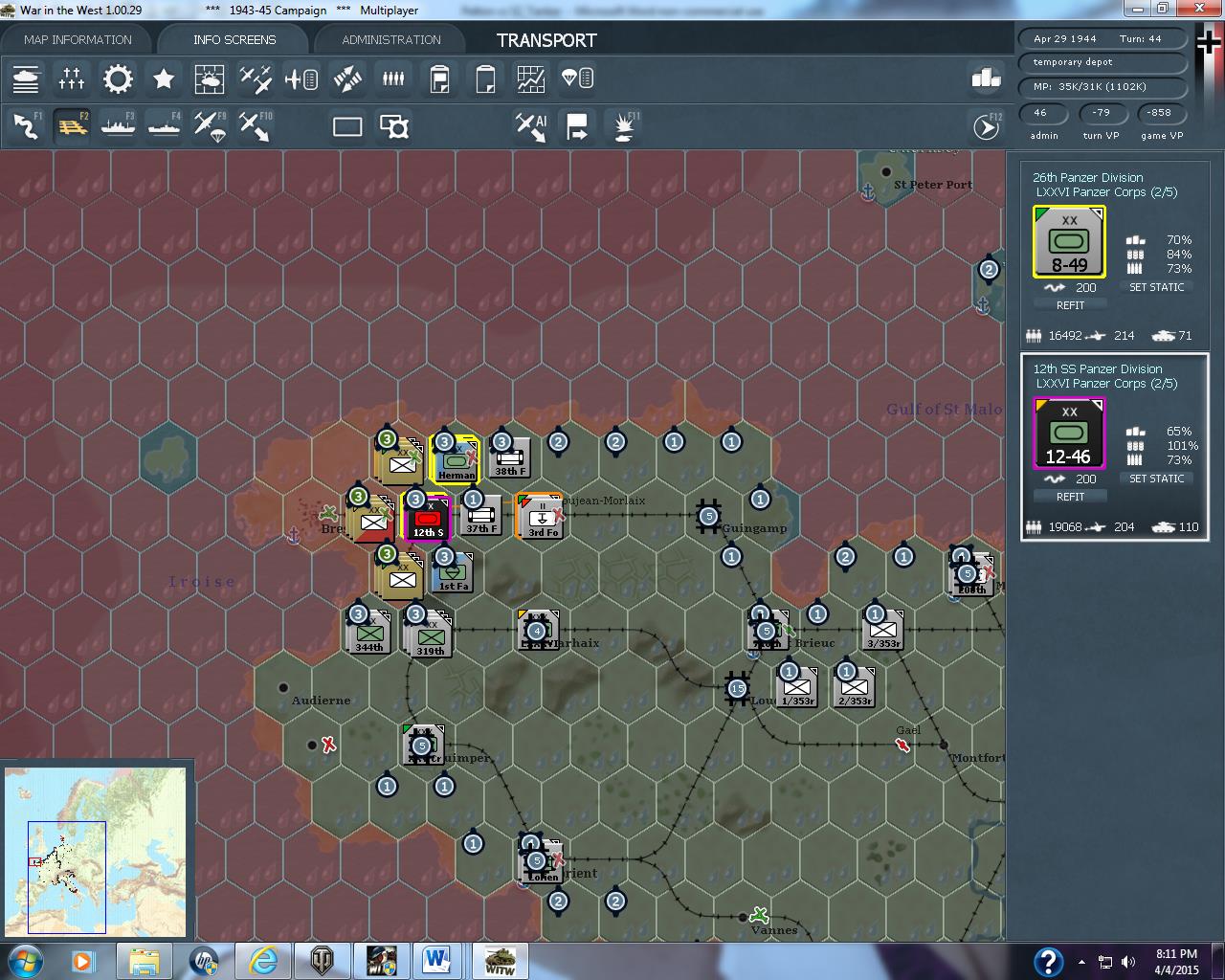The height and width of the screenshot is (980, 1225).
Task: Select the 12th SS Panzer 12-46 counter
Action: pyautogui.click(x=1069, y=434)
